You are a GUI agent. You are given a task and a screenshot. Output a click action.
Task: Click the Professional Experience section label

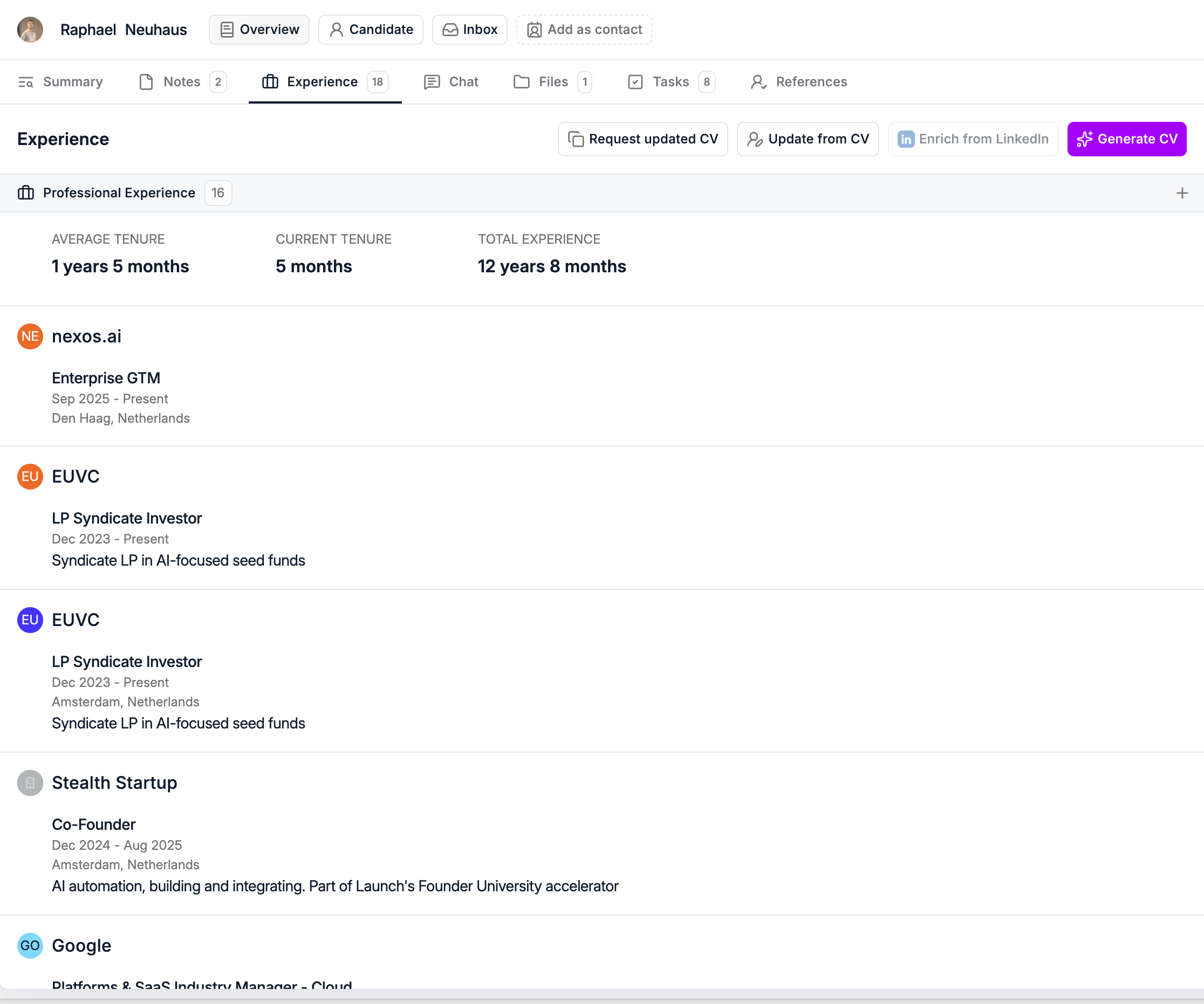tap(119, 193)
